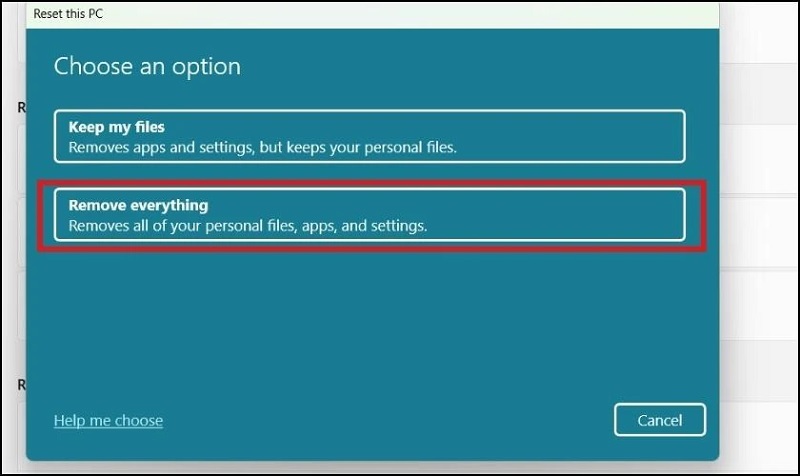Click 'apps, and settings' in Remove everything description
This screenshot has width=800, height=476.
(x=370, y=226)
